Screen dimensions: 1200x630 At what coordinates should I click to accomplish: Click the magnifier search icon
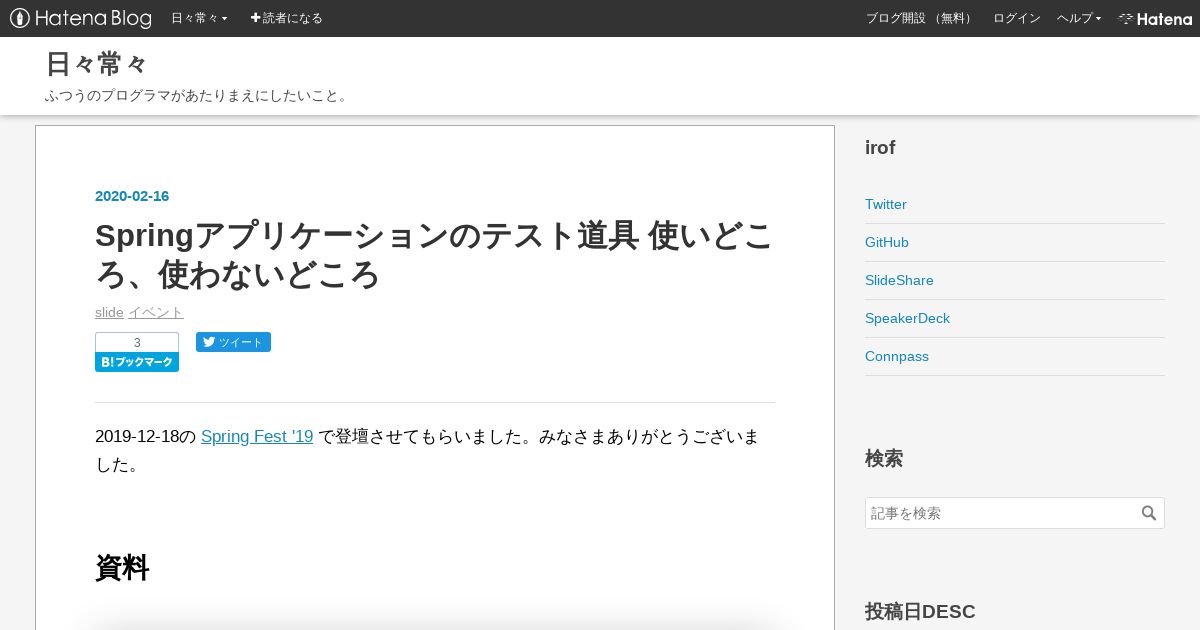[x=1149, y=513]
